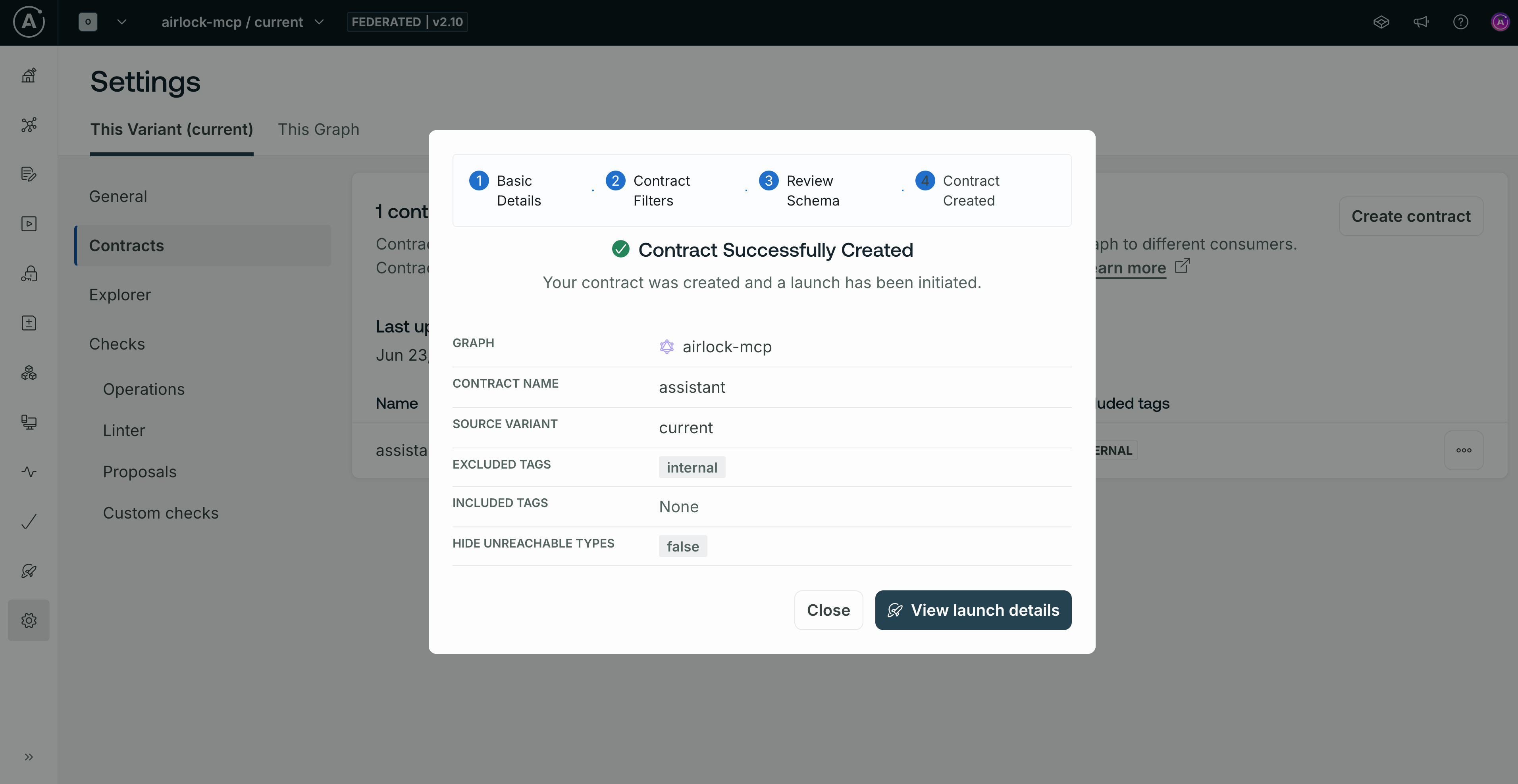Open Checks via the checkmark sidebar icon

pyautogui.click(x=29, y=521)
